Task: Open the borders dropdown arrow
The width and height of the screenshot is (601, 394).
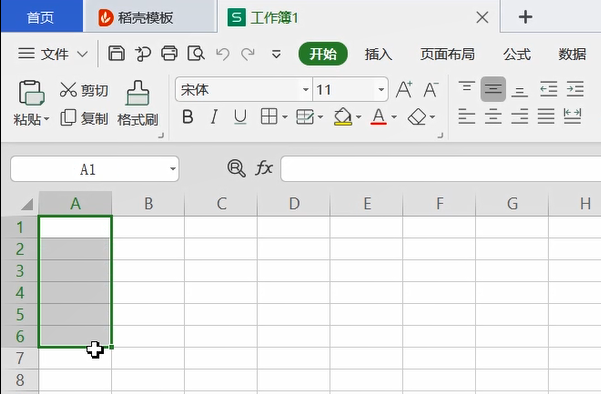Action: coord(285,117)
